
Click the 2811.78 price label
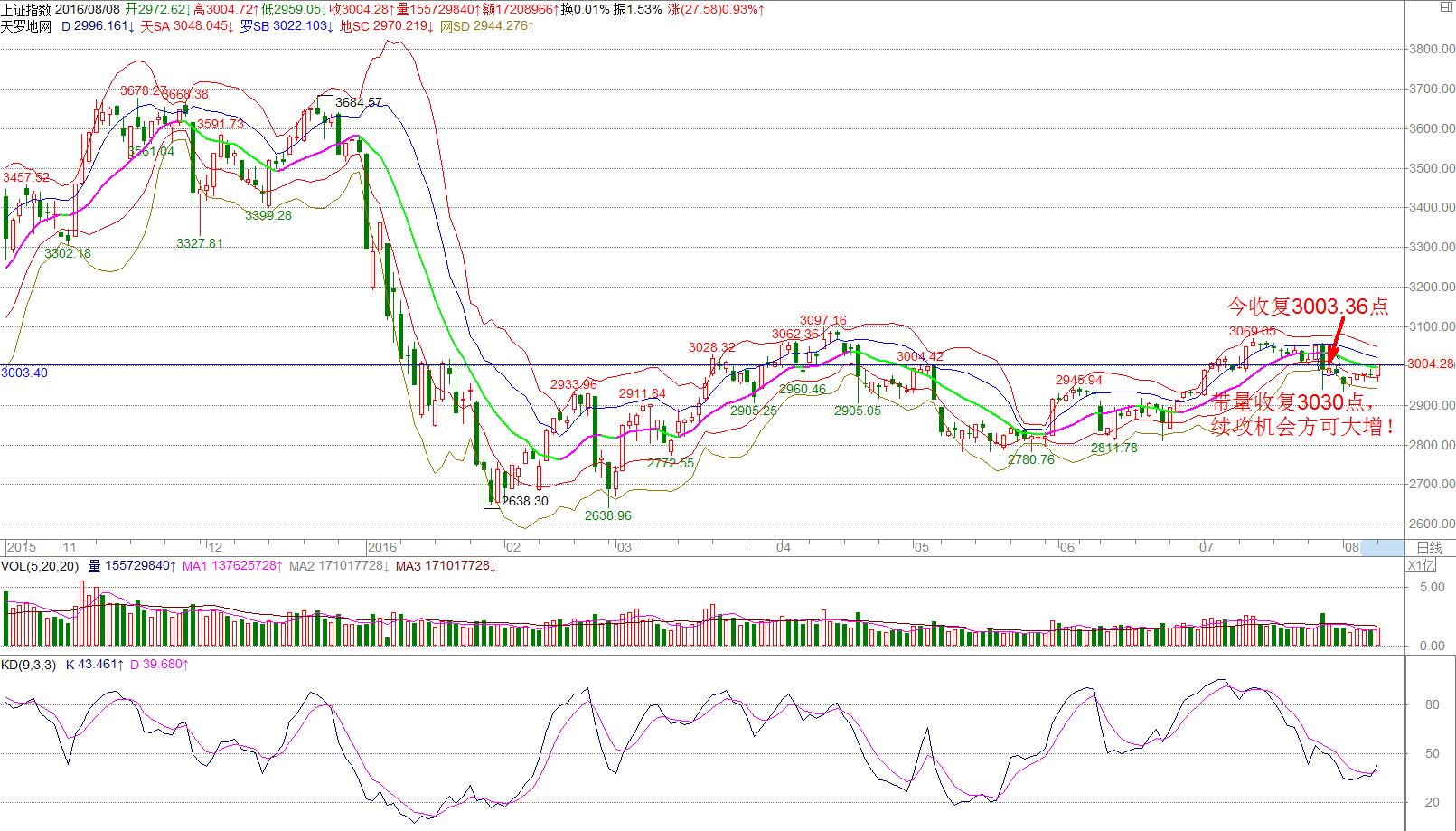click(1114, 447)
